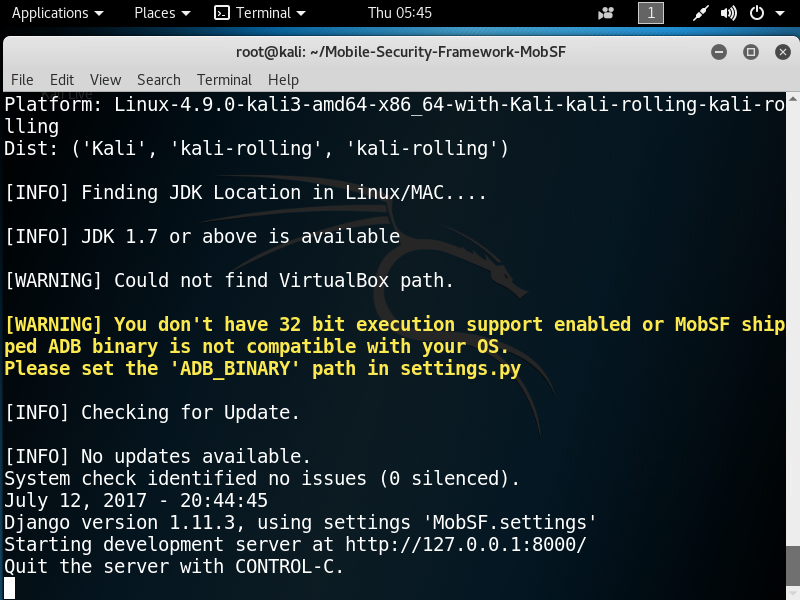The image size is (800, 600).
Task: Click the volume speaker icon
Action: [x=728, y=13]
